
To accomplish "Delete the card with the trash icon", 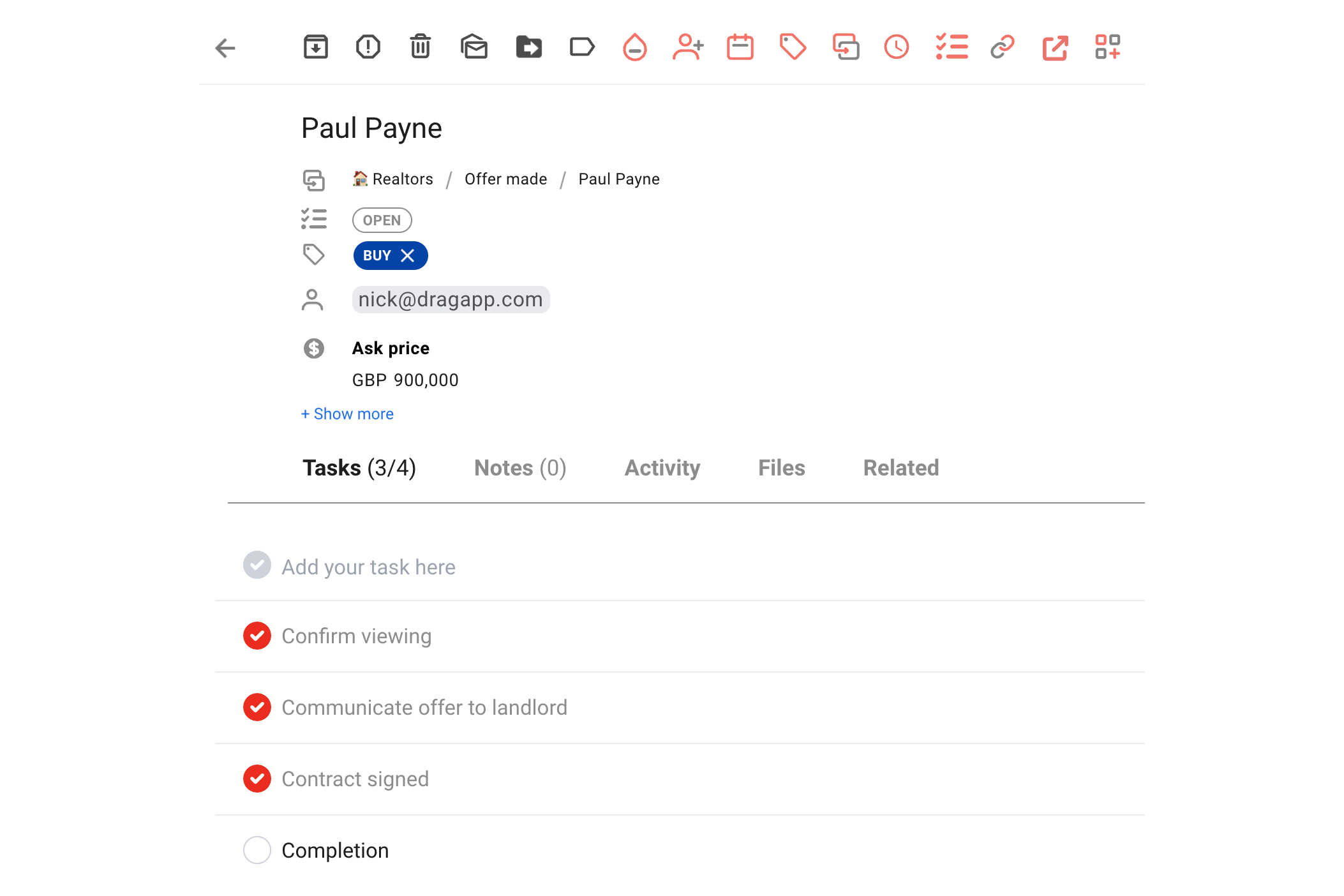I will point(421,47).
